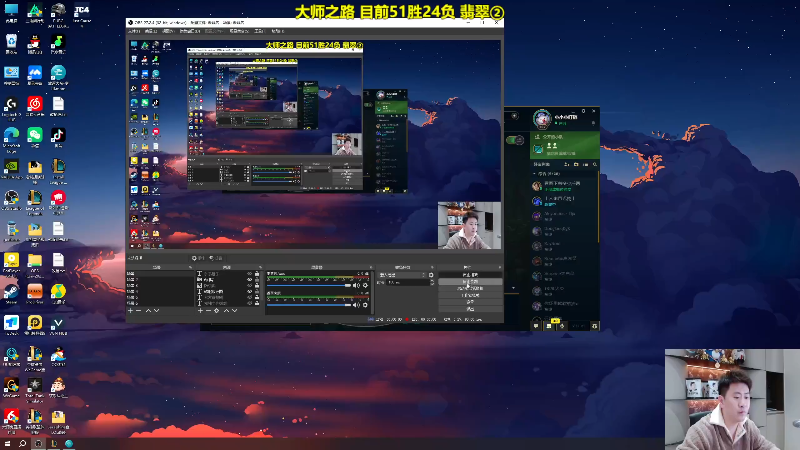The width and height of the screenshot is (800, 450).
Task: Toggle visibility eye of second source row
Action: pos(249,280)
